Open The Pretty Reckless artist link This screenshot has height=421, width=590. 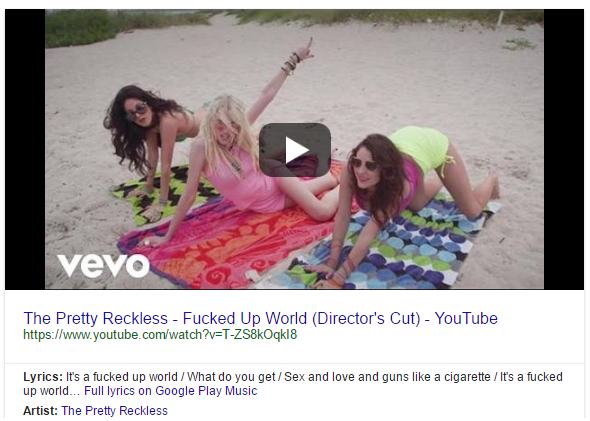coord(114,410)
